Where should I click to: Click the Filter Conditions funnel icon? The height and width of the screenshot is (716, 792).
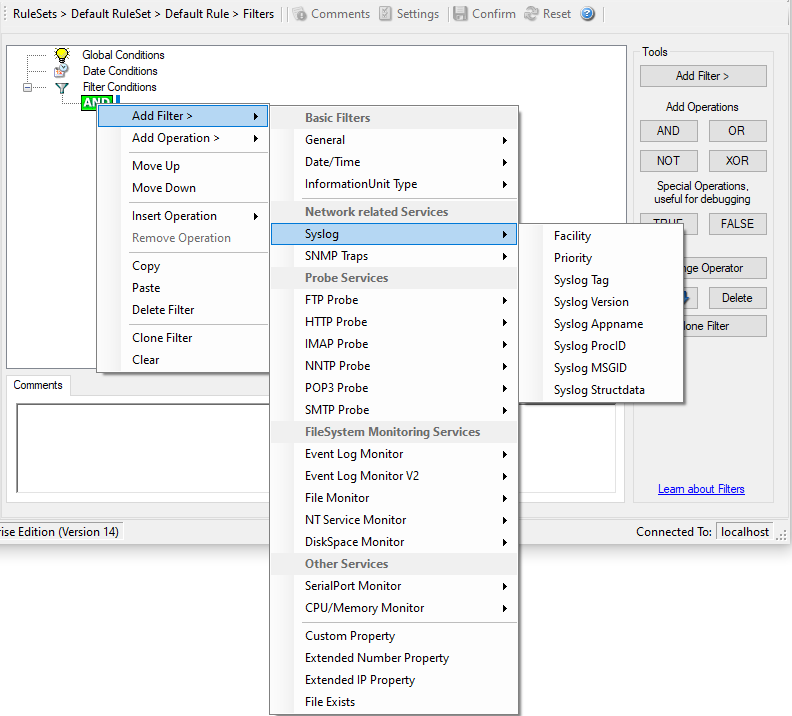click(62, 88)
